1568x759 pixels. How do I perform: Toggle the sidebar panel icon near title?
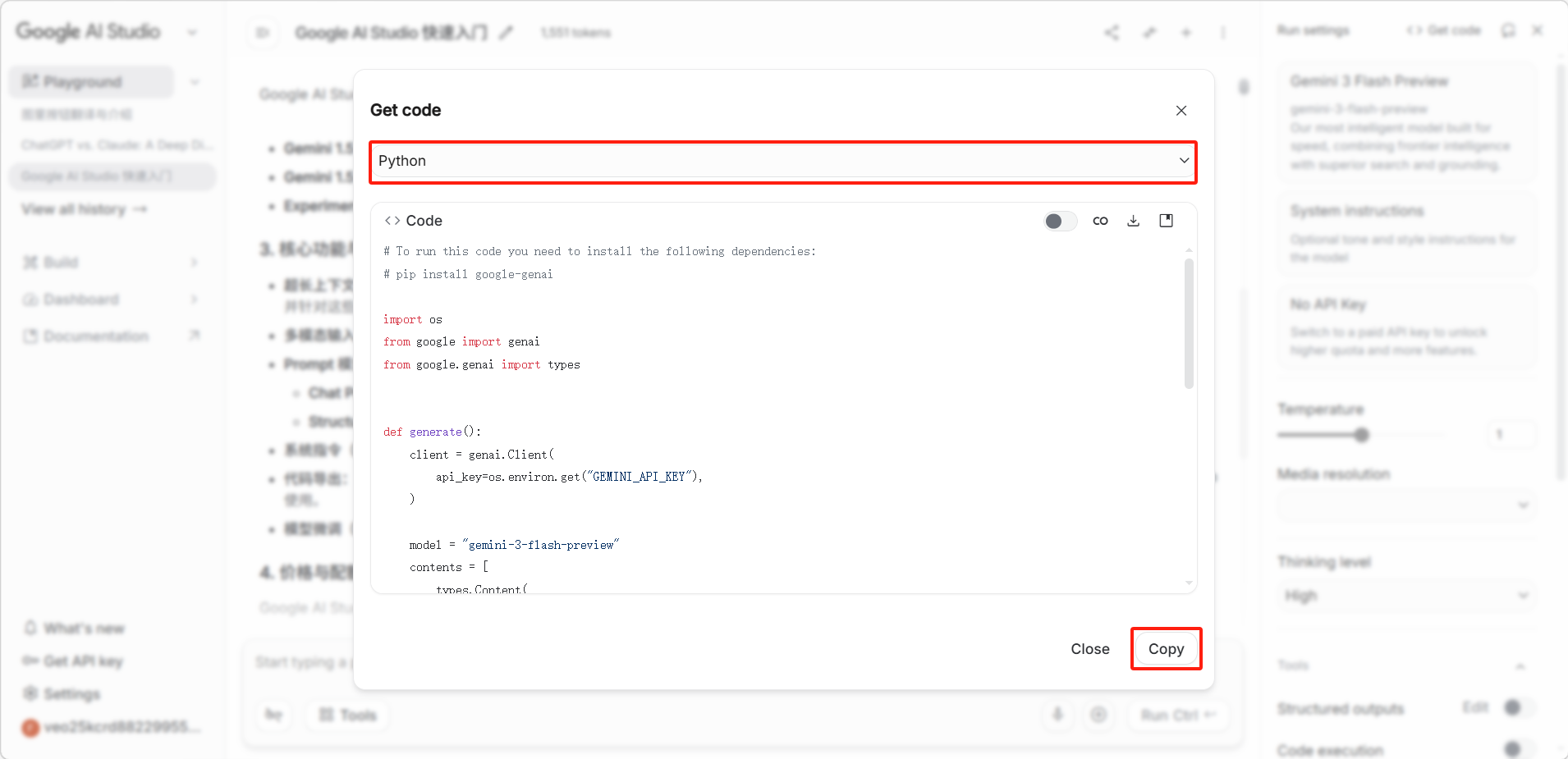pos(263,33)
